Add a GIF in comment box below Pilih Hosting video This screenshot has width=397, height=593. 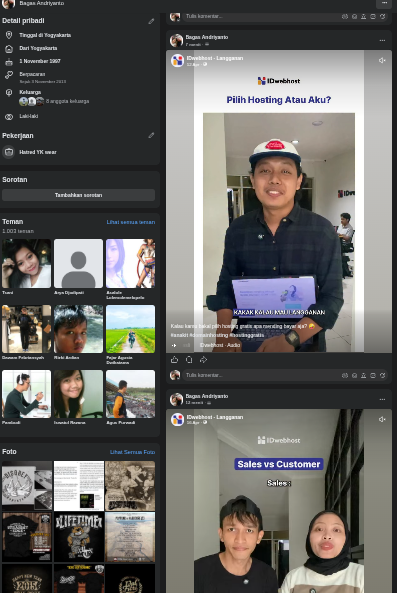tap(373, 376)
